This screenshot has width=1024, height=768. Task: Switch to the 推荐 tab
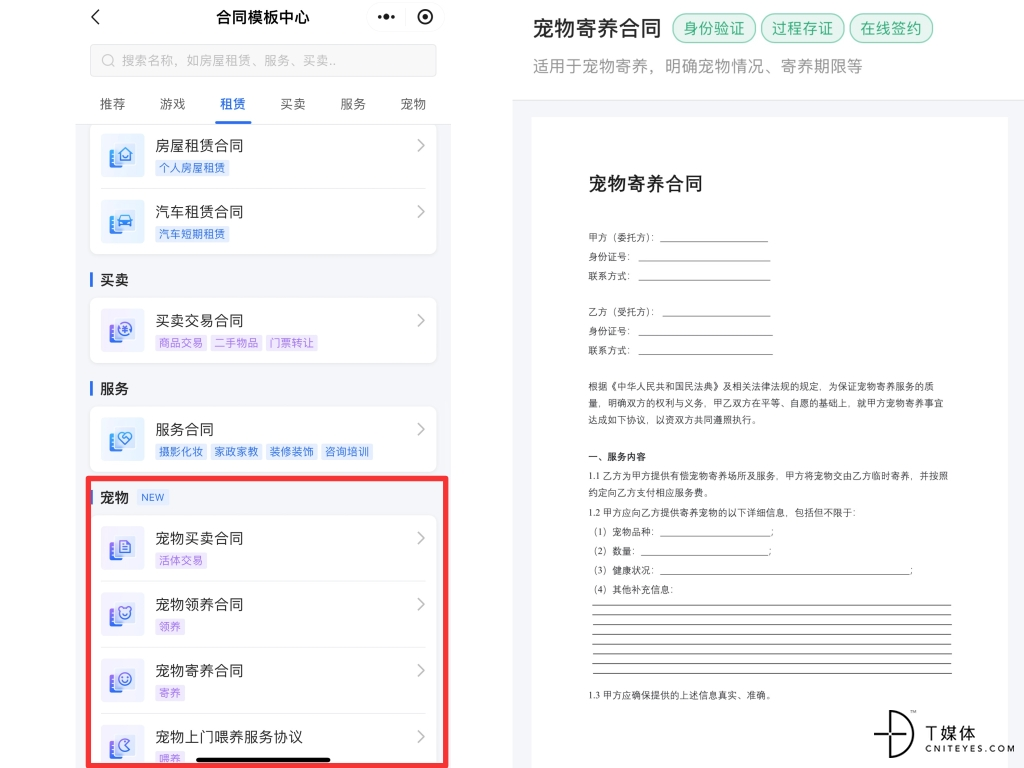[x=113, y=104]
